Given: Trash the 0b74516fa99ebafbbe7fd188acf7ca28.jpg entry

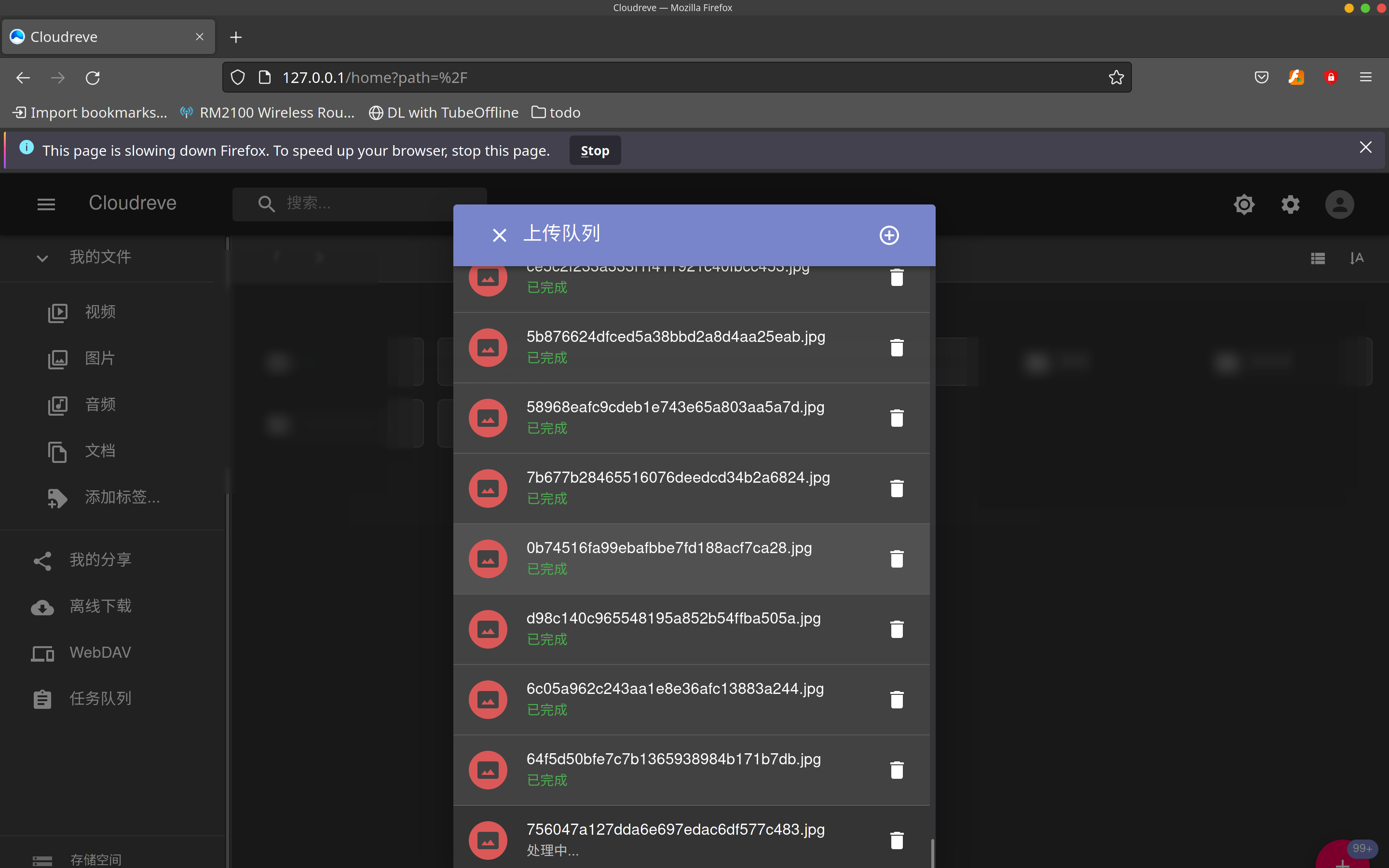Looking at the screenshot, I should pyautogui.click(x=897, y=558).
